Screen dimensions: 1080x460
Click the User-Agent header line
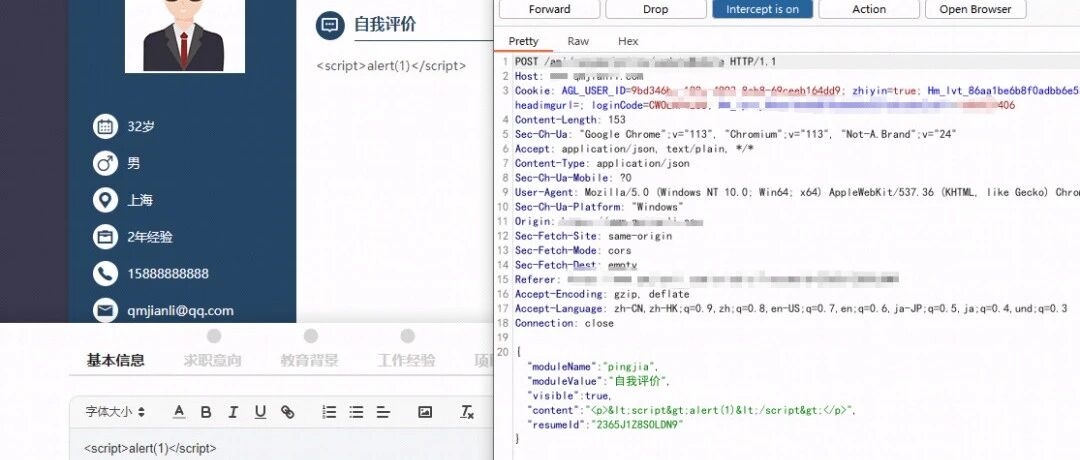coord(798,192)
